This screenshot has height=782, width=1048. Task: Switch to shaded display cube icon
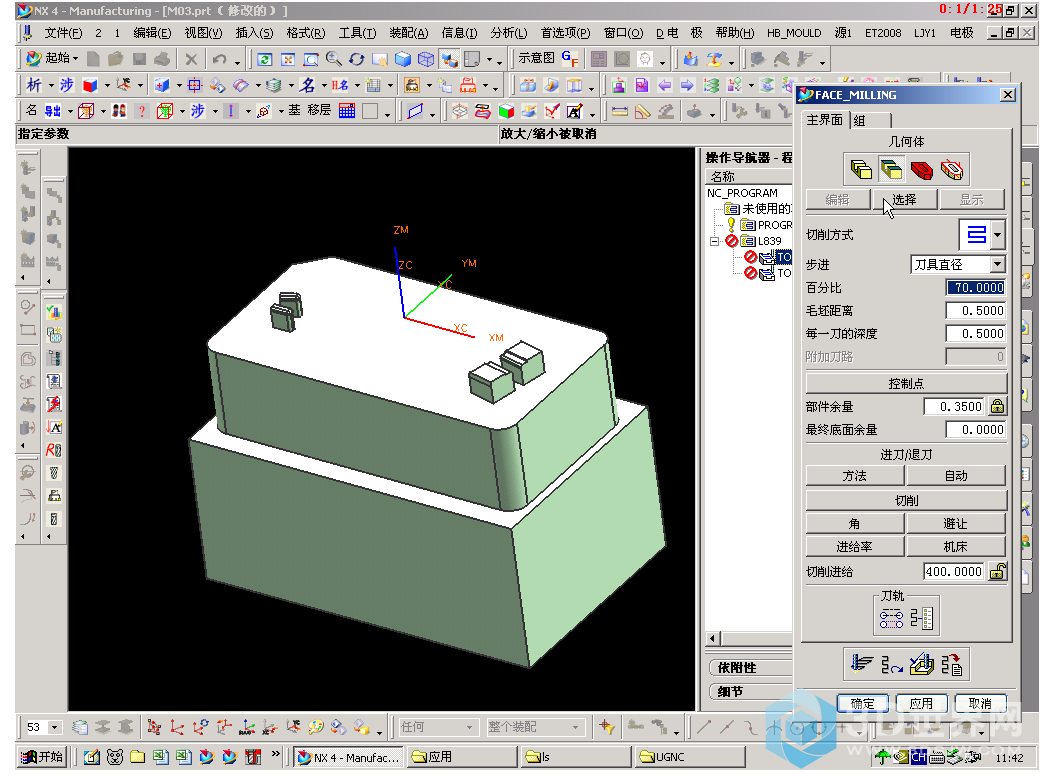(403, 59)
